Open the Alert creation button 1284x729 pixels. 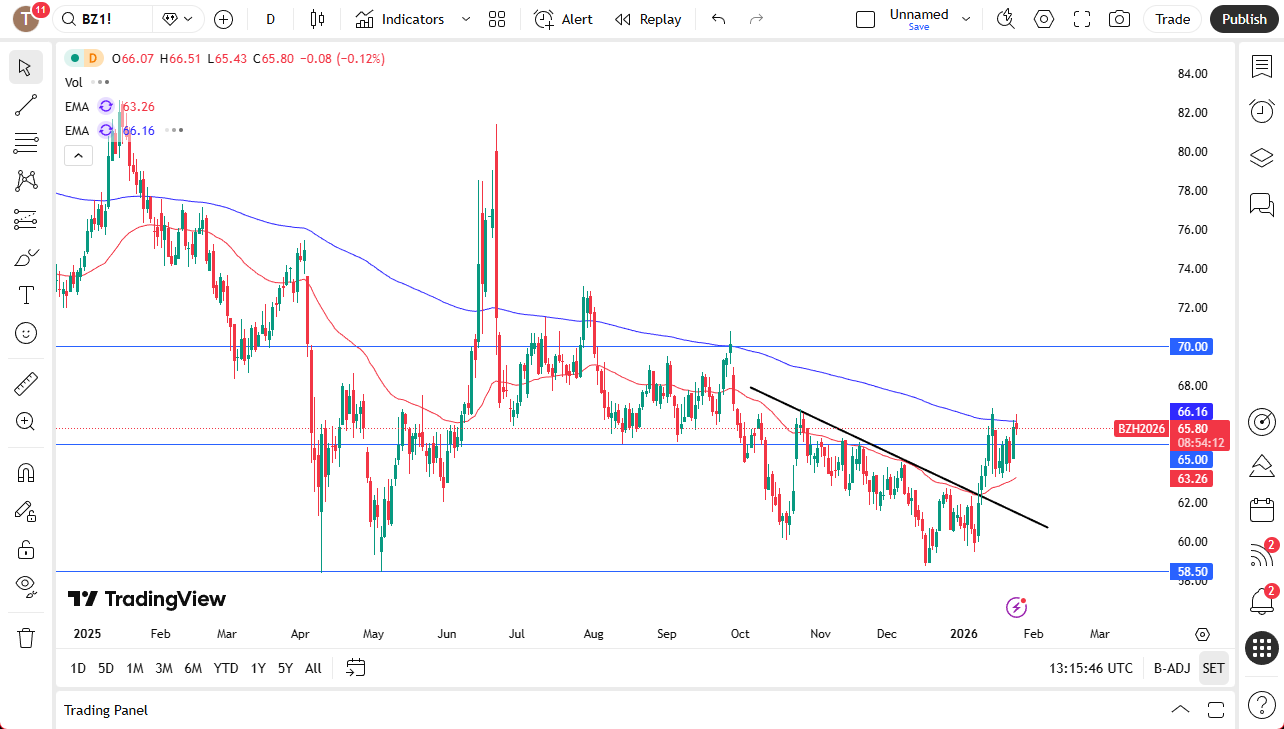[563, 19]
